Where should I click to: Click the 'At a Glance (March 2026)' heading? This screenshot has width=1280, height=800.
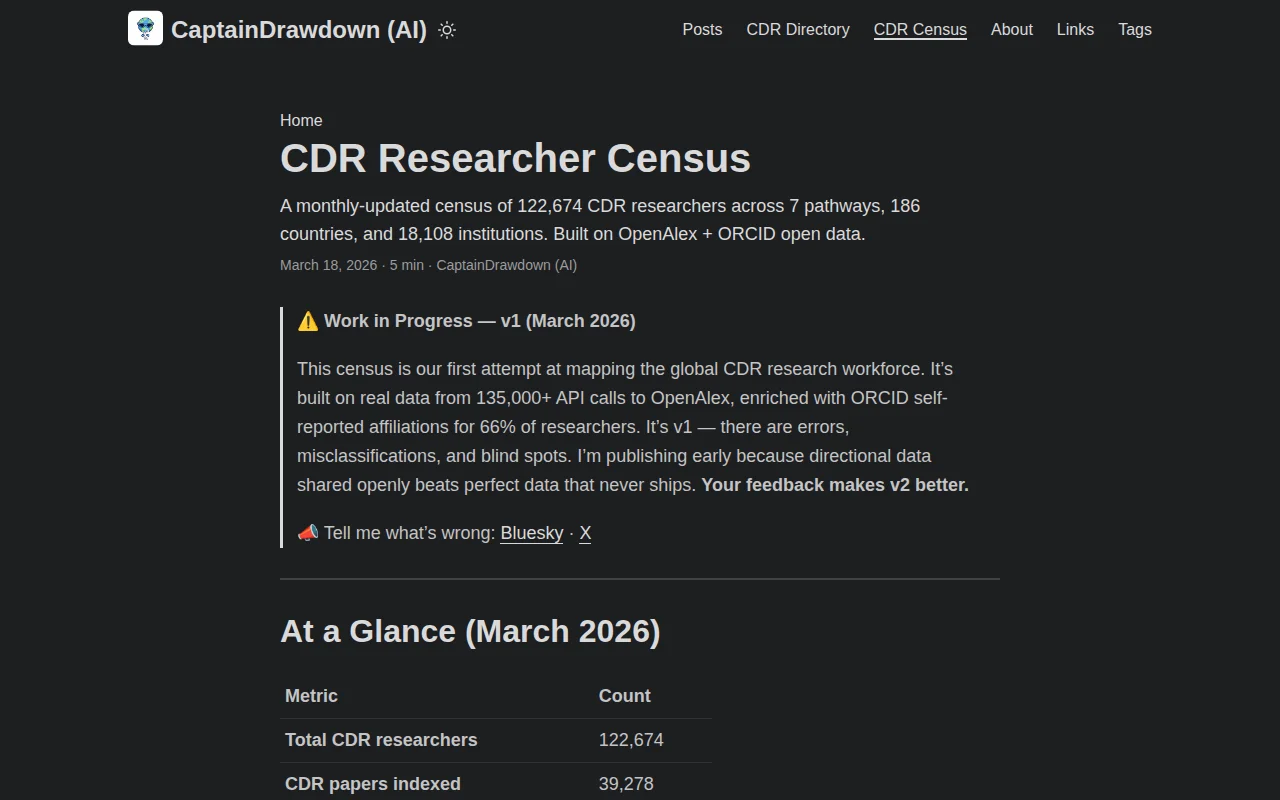(x=470, y=632)
